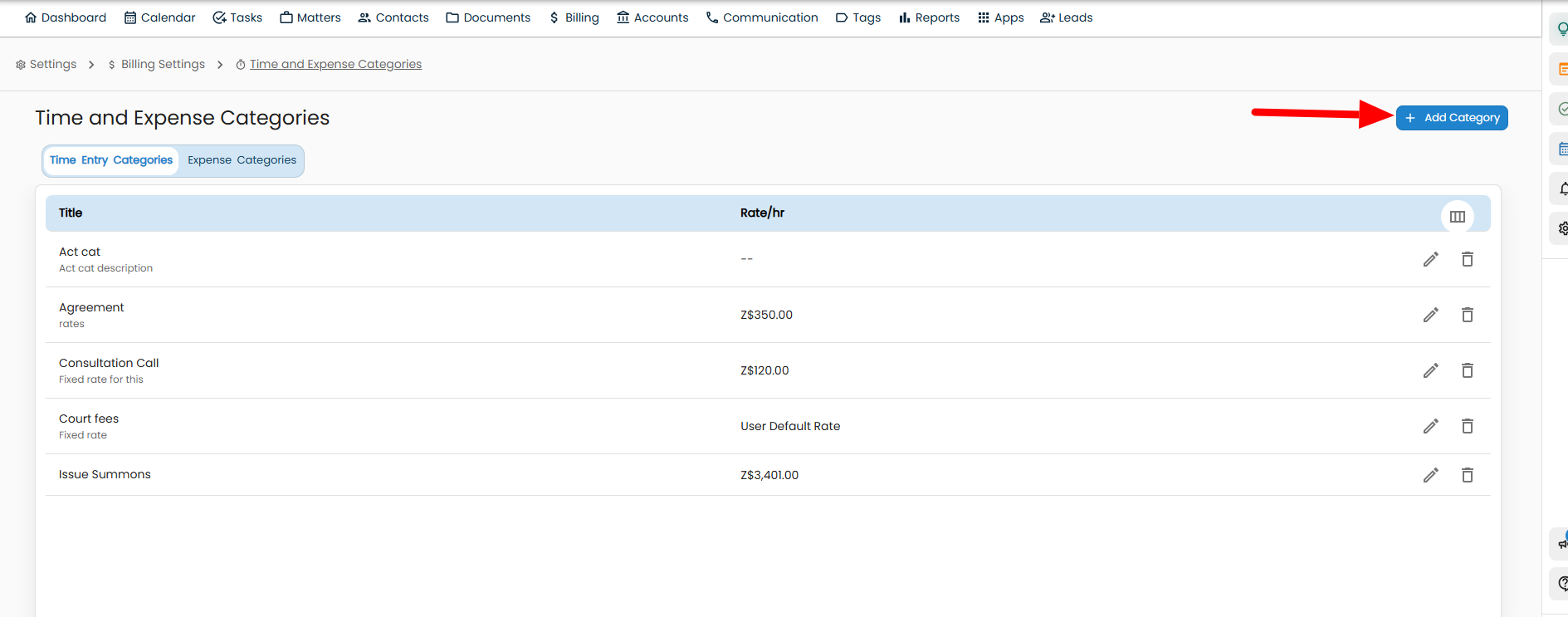Viewport: 1568px width, 617px height.
Task: Edit the Issue Summons category
Action: pos(1430,475)
